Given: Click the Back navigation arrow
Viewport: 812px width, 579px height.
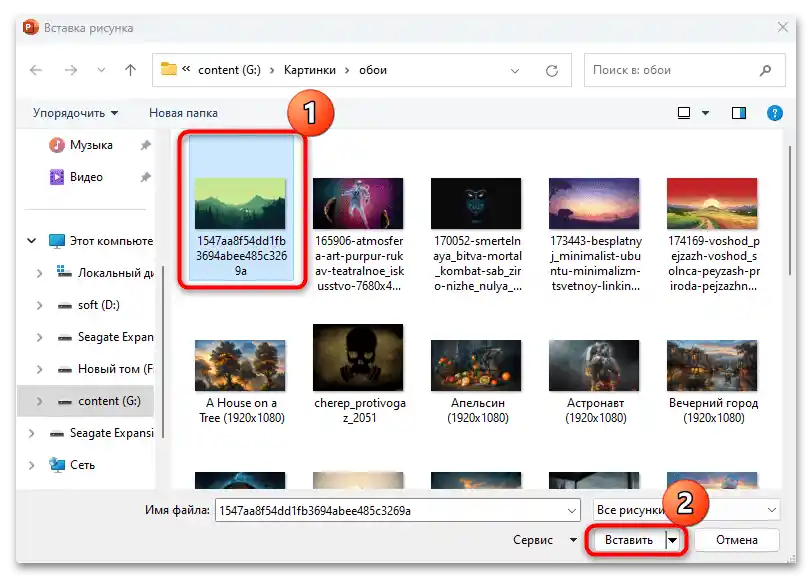Looking at the screenshot, I should 36,70.
